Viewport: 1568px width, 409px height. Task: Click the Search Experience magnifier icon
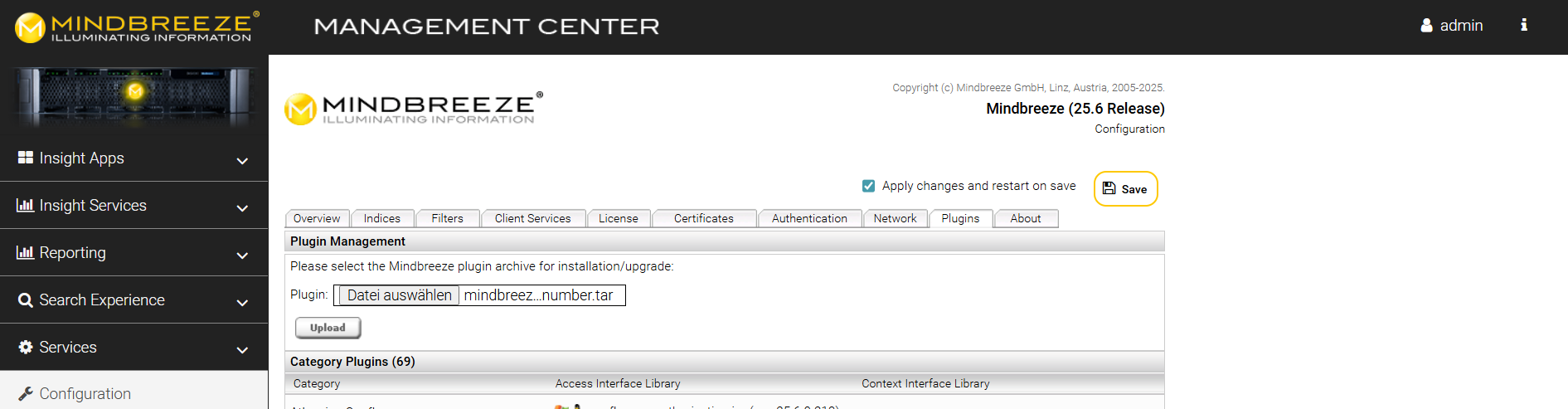point(26,300)
